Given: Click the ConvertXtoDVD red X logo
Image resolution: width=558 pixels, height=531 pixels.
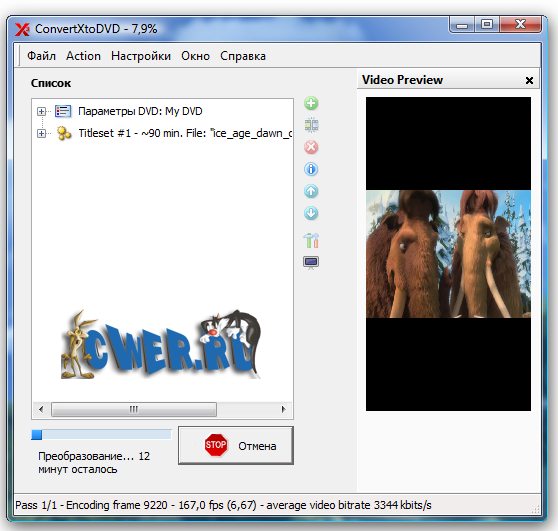Looking at the screenshot, I should coord(22,29).
